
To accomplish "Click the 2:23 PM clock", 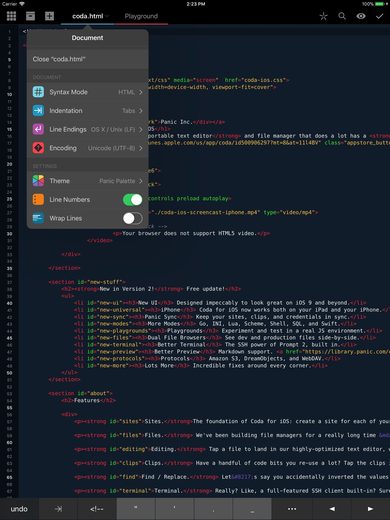I will [195, 4].
